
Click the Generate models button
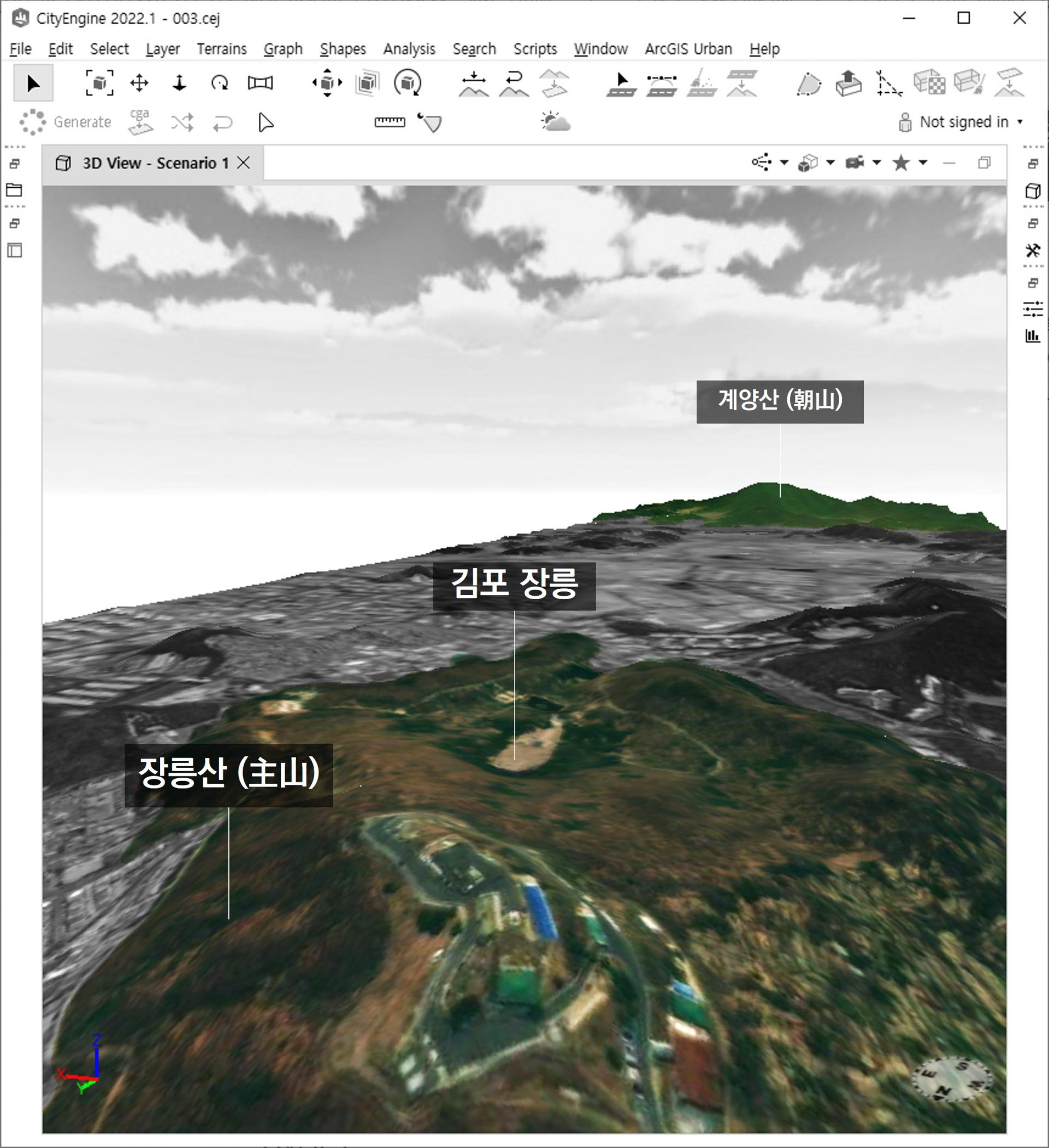click(66, 122)
